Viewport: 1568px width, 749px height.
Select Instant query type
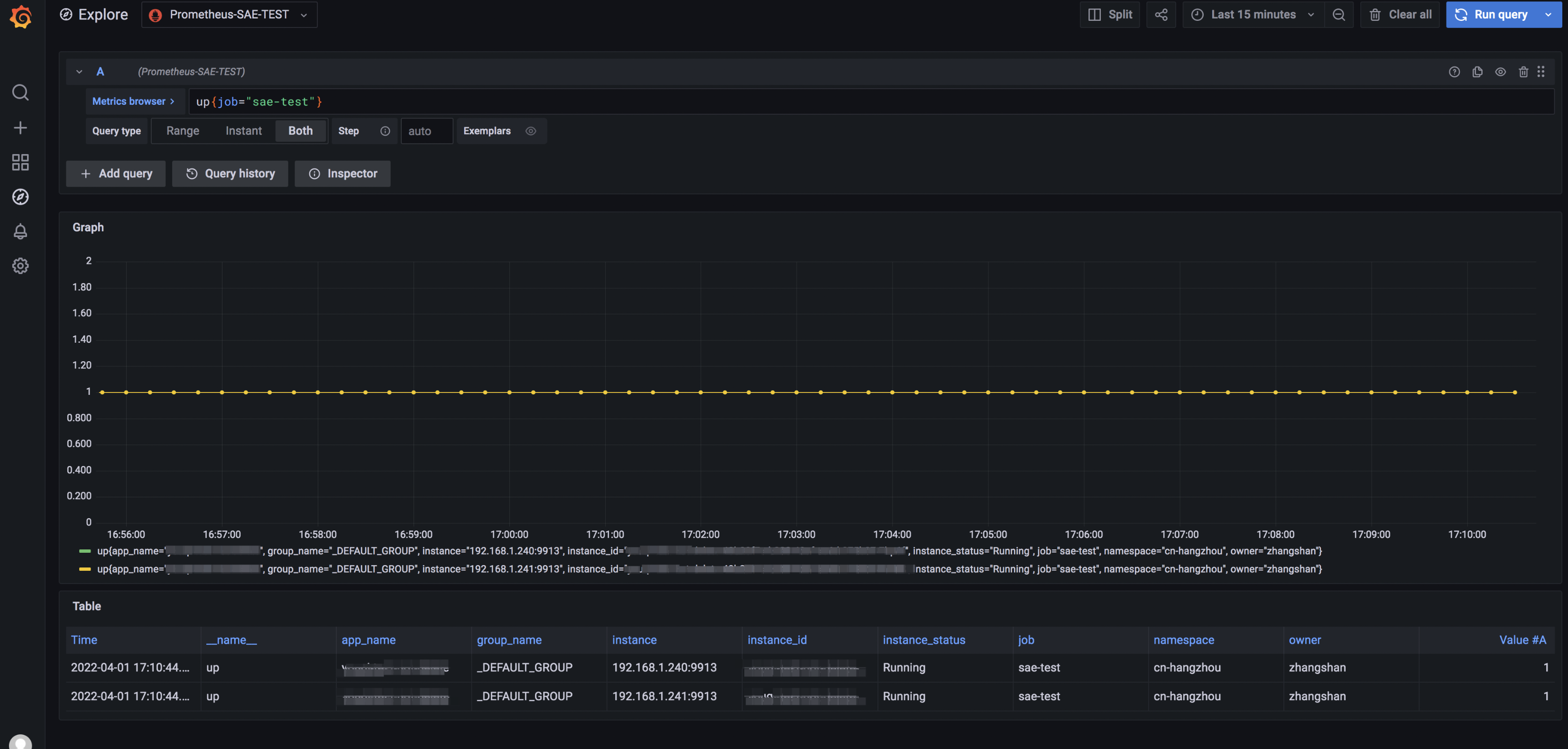pos(243,131)
